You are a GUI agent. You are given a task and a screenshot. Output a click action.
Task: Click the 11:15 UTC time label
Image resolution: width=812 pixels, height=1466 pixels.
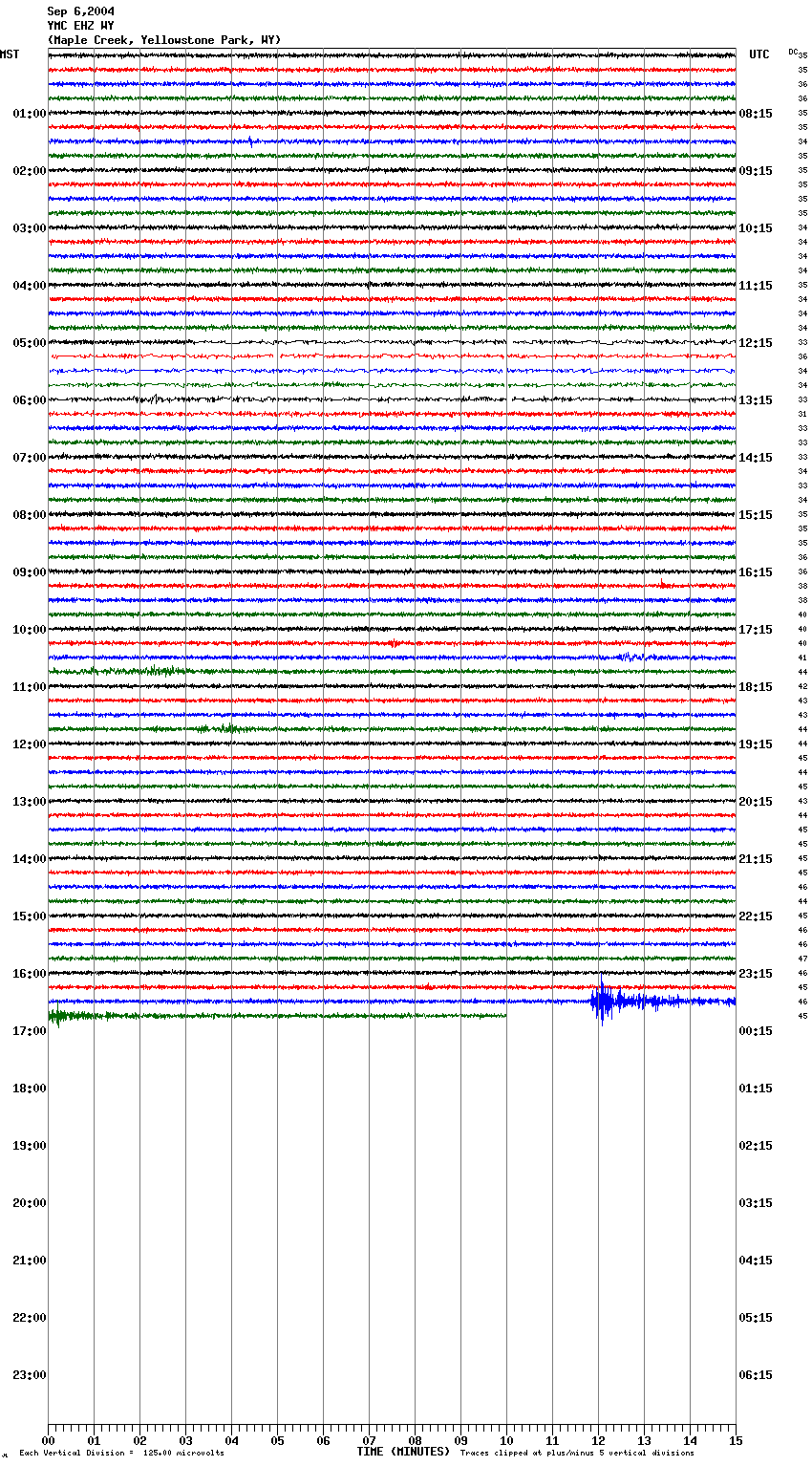[756, 286]
